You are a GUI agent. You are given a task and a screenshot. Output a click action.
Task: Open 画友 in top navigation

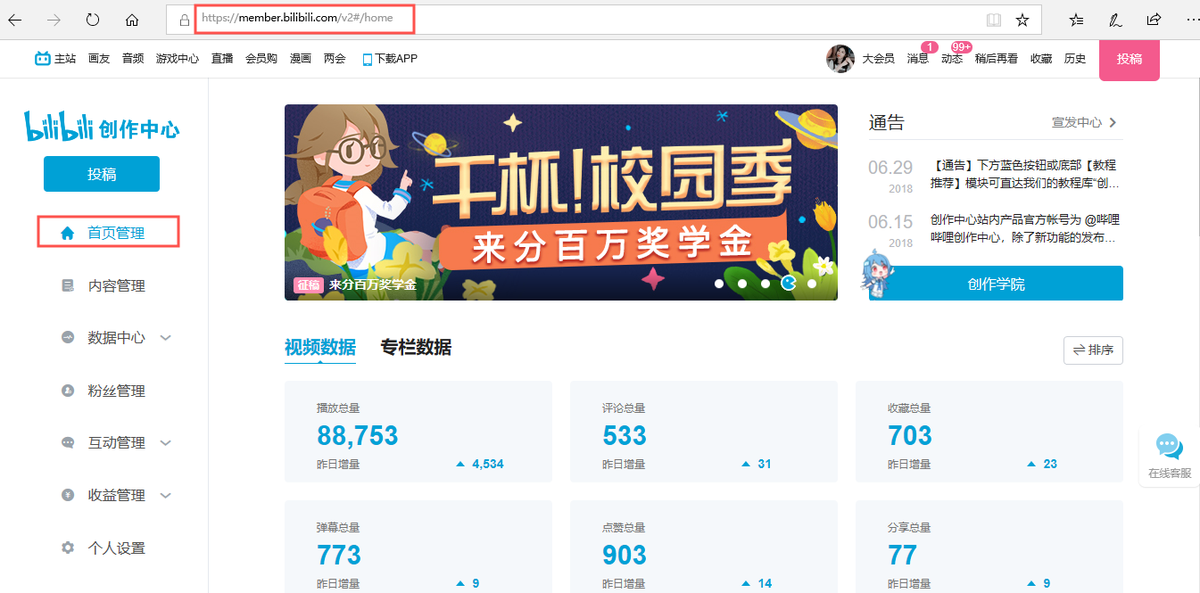click(x=99, y=59)
